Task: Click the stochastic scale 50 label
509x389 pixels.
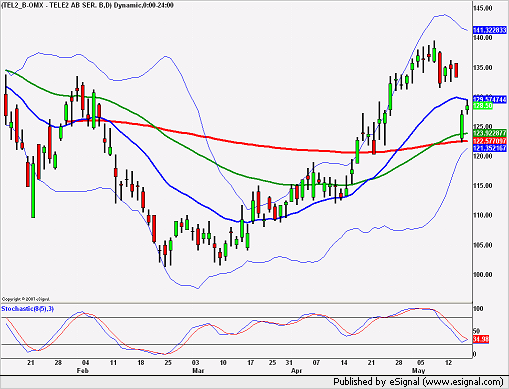Action: 477,331
